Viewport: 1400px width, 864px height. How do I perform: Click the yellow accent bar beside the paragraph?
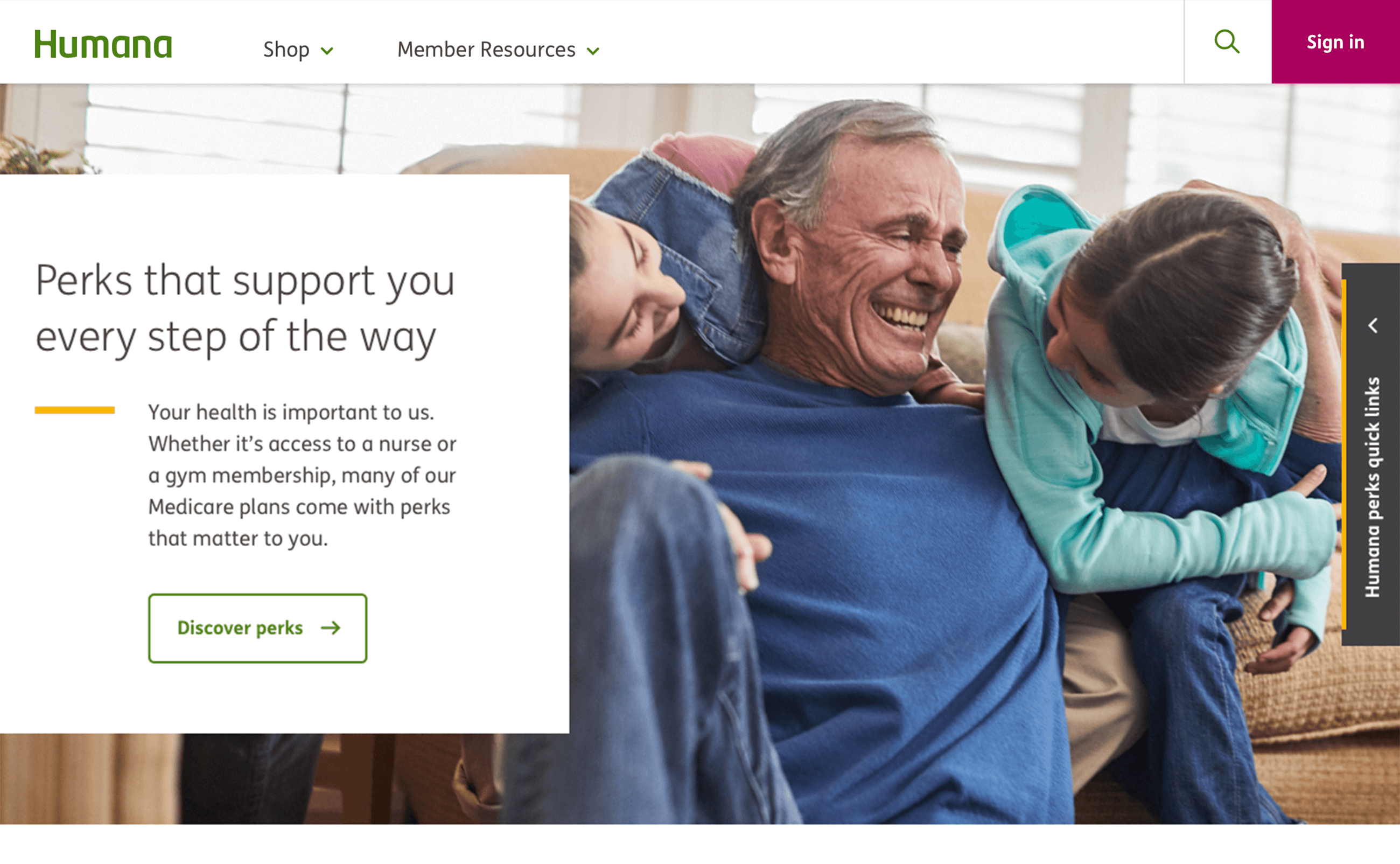(x=75, y=410)
